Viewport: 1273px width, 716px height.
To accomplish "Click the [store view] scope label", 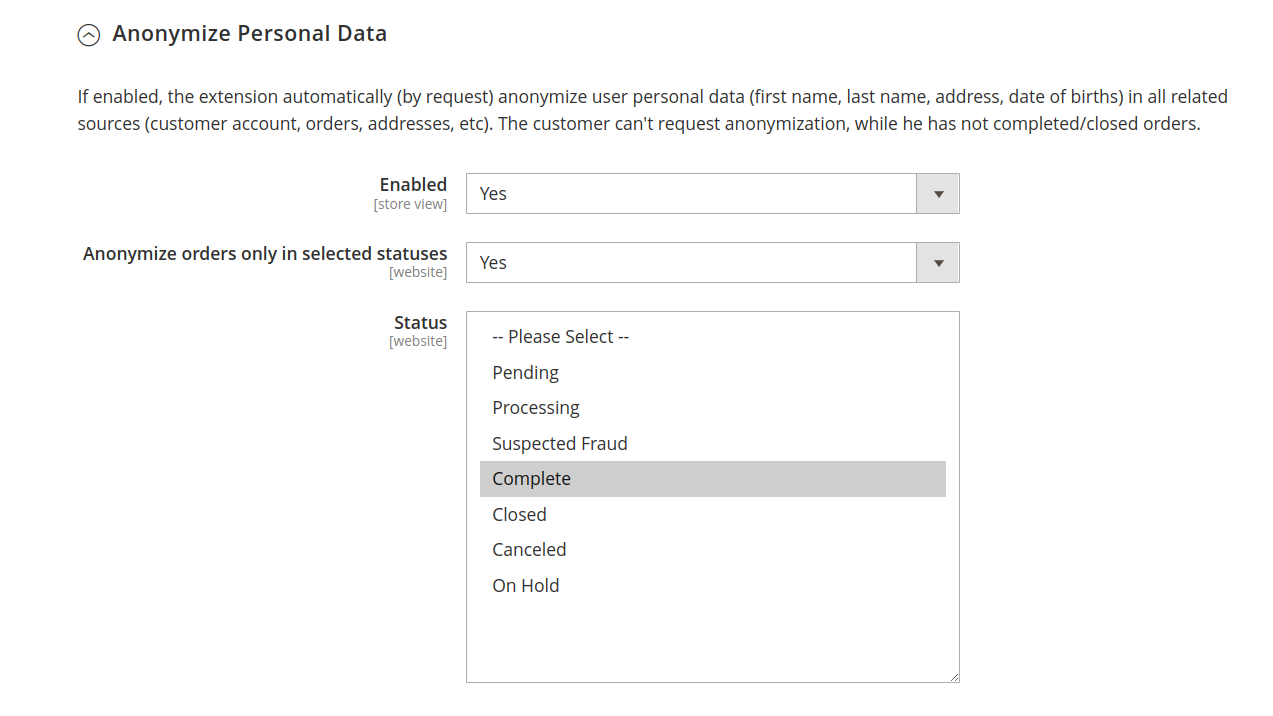I will tap(410, 204).
